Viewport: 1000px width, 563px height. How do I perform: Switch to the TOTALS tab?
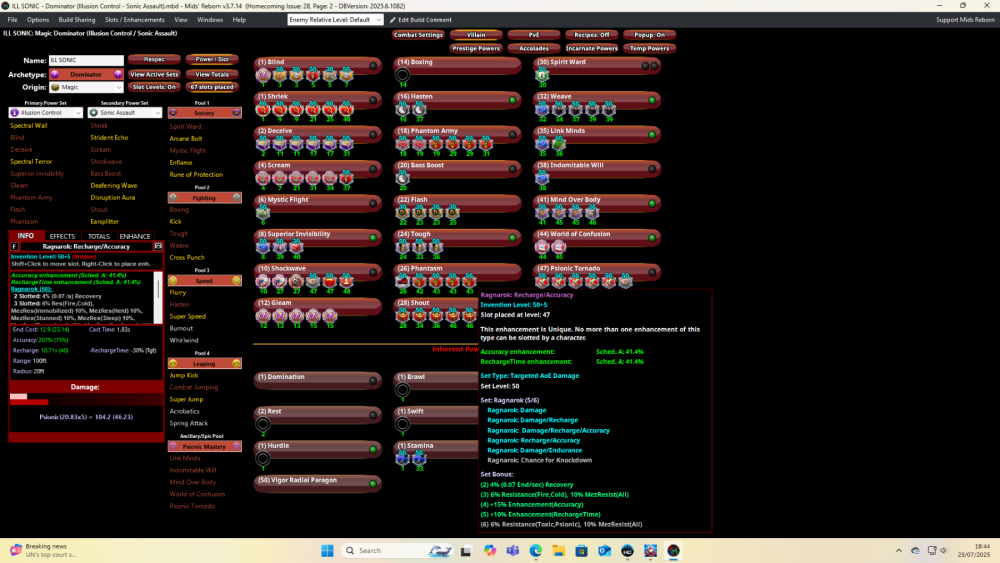[99, 236]
